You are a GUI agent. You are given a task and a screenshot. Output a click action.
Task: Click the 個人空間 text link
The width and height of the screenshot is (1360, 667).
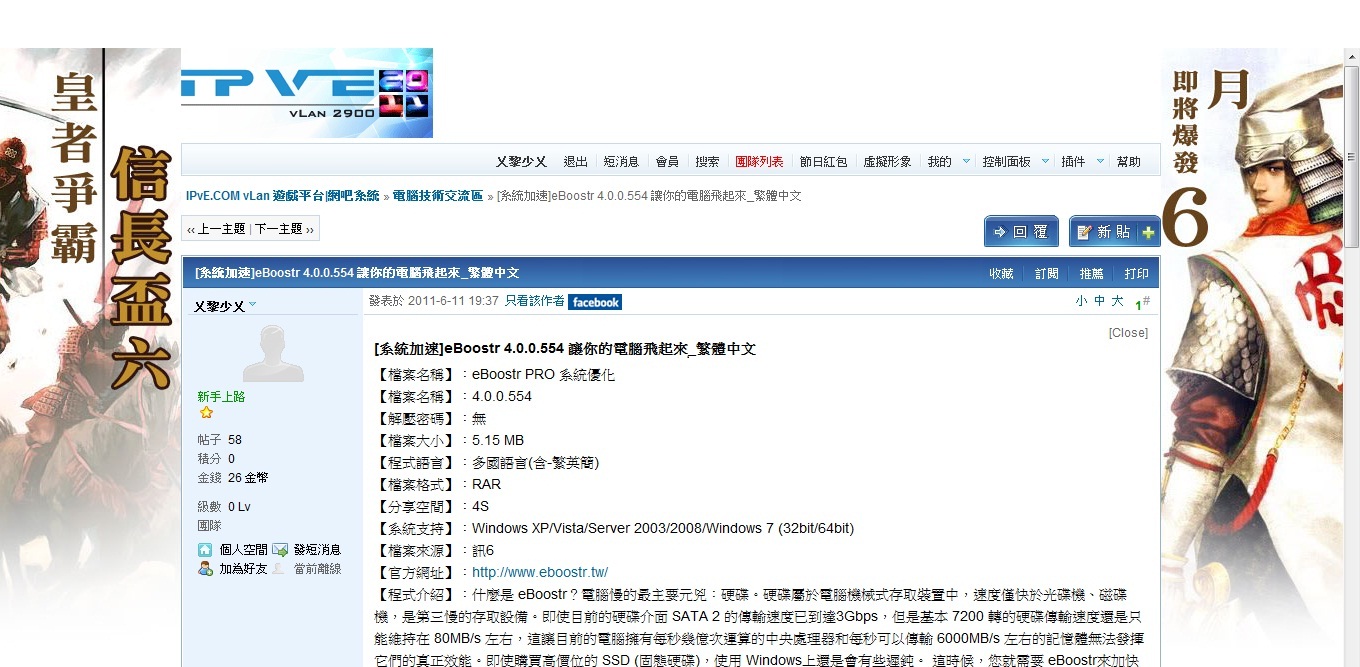coord(243,549)
